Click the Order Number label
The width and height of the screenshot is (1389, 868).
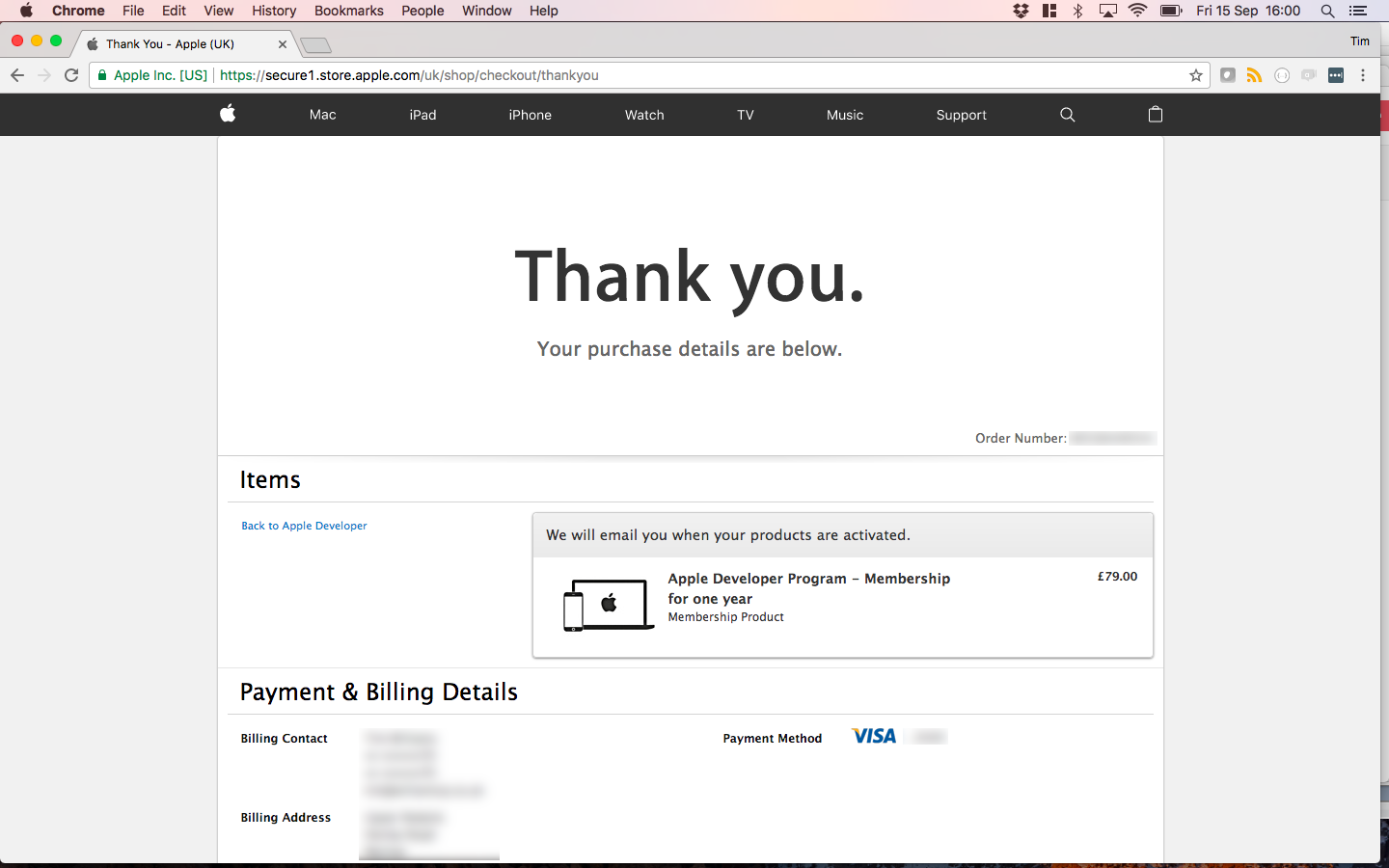[x=1021, y=438]
